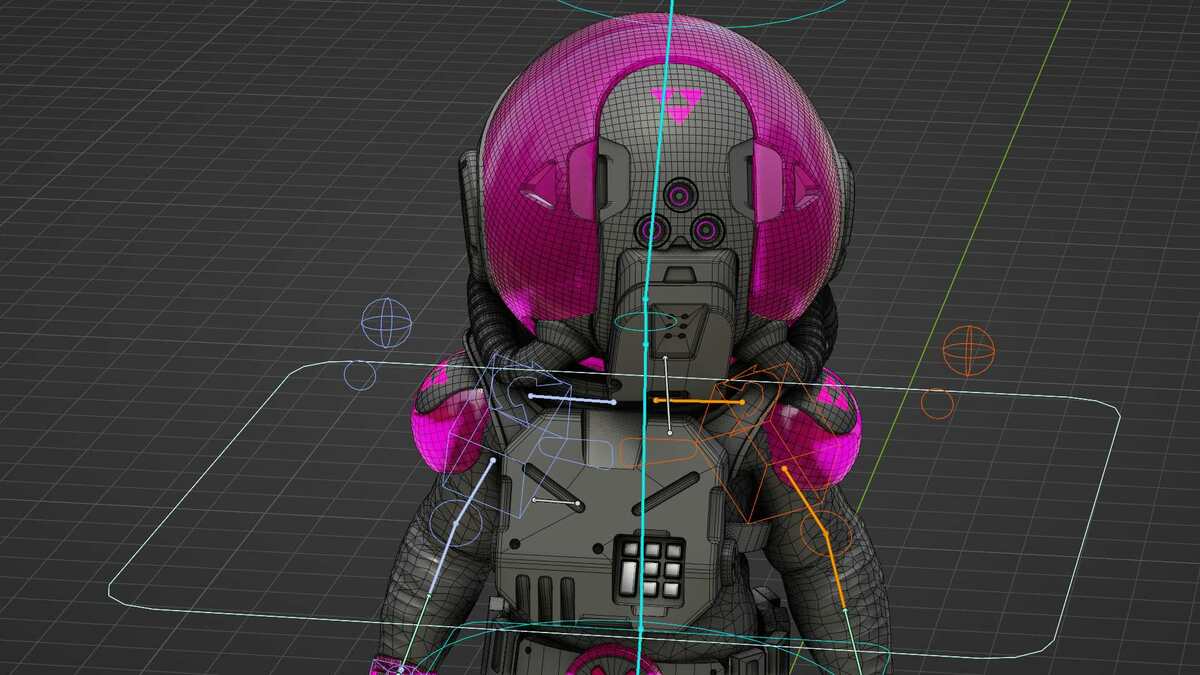The height and width of the screenshot is (675, 1200).
Task: Click the small blue circle control below the blue sphere
Action: coord(360,375)
